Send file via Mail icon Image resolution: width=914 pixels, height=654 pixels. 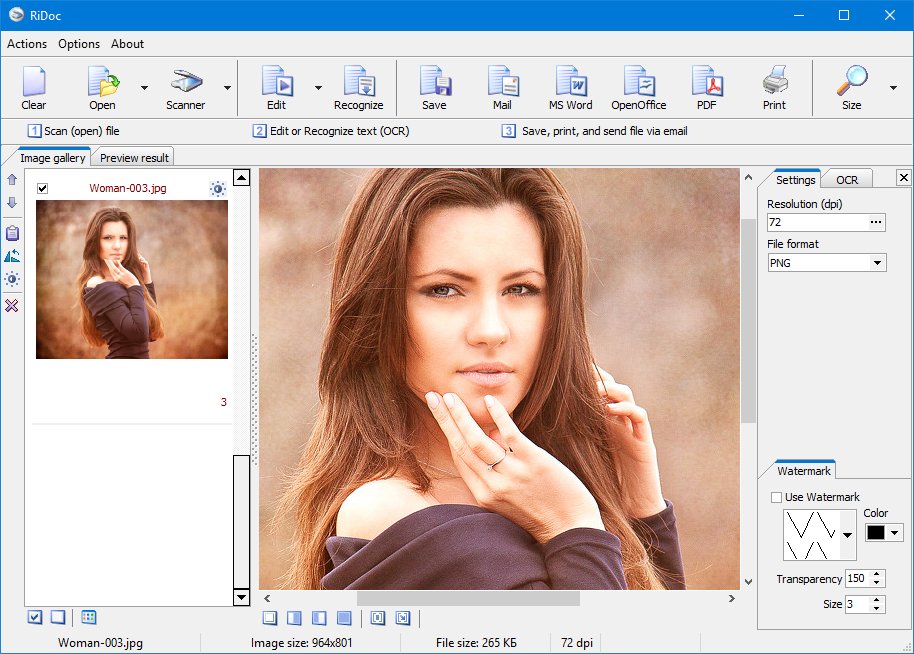pyautogui.click(x=502, y=87)
